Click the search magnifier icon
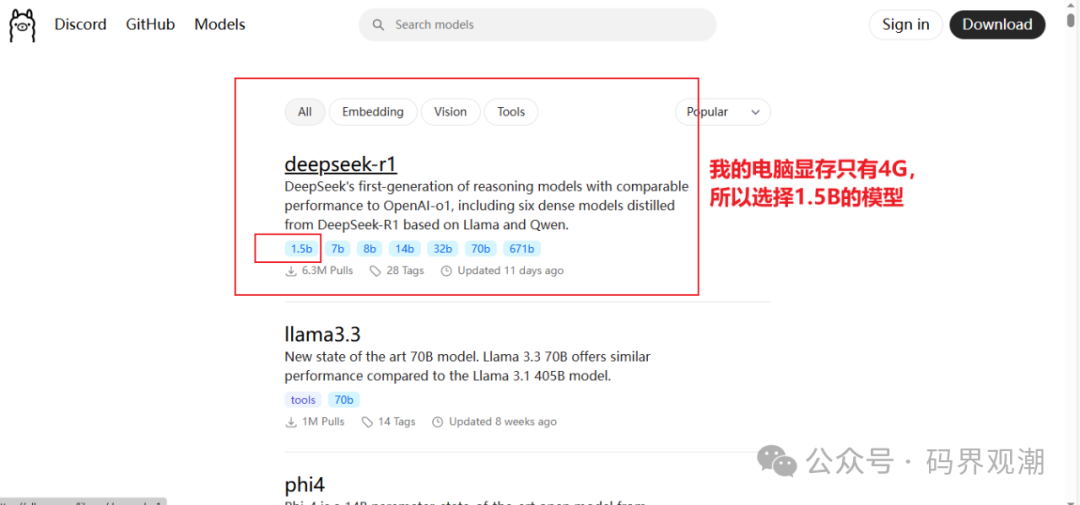The width and height of the screenshot is (1080, 505). (x=377, y=25)
